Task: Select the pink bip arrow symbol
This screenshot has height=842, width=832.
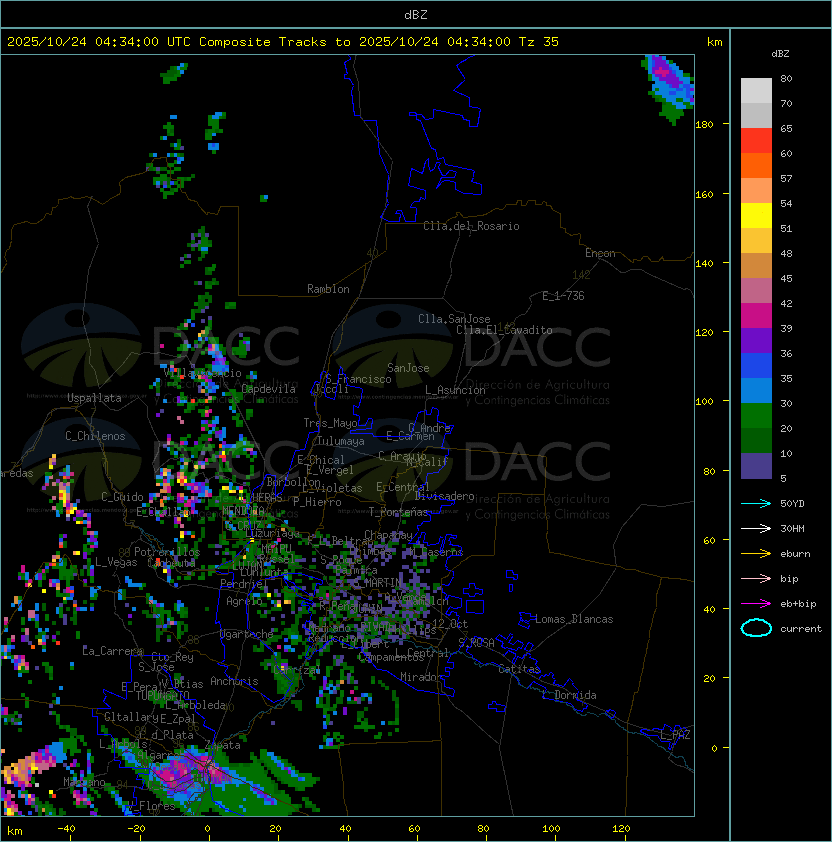Action: pyautogui.click(x=756, y=578)
